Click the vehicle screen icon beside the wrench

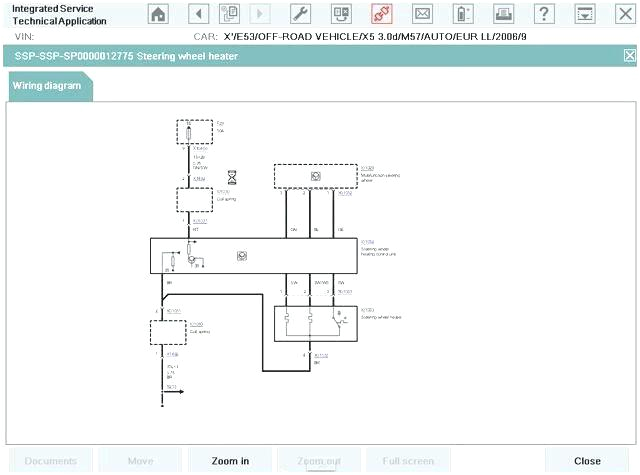[341, 14]
